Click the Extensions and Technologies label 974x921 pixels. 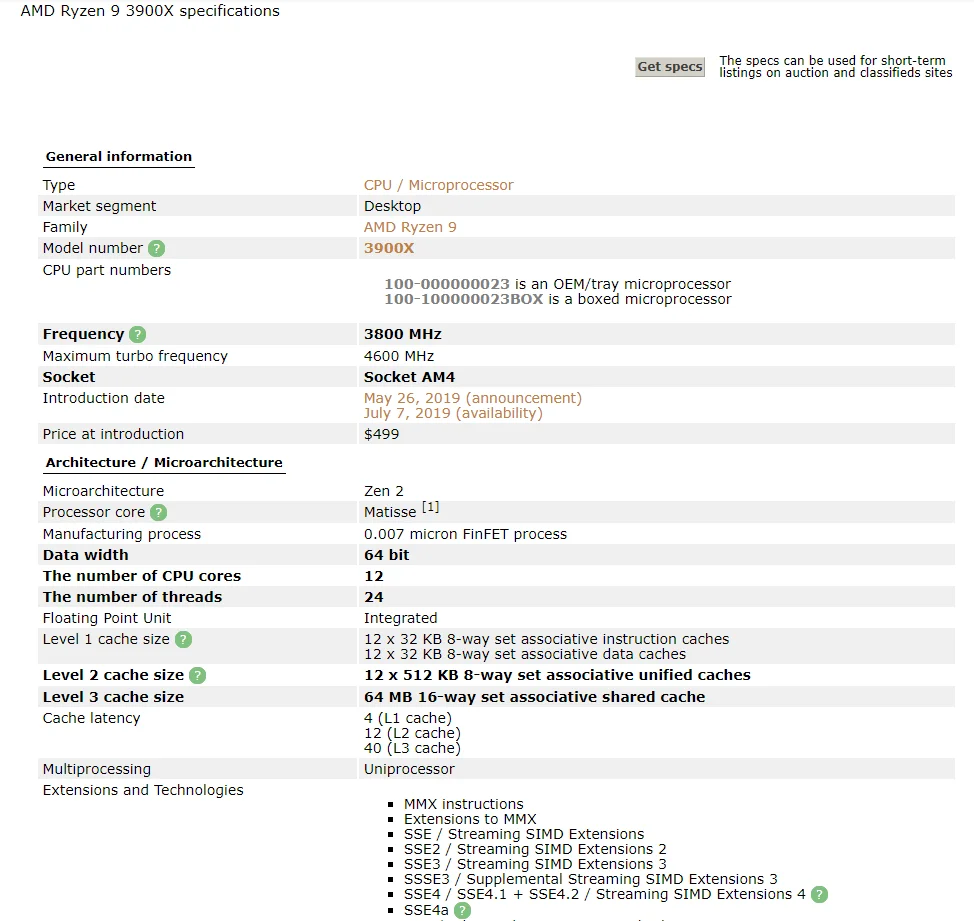coord(143,791)
